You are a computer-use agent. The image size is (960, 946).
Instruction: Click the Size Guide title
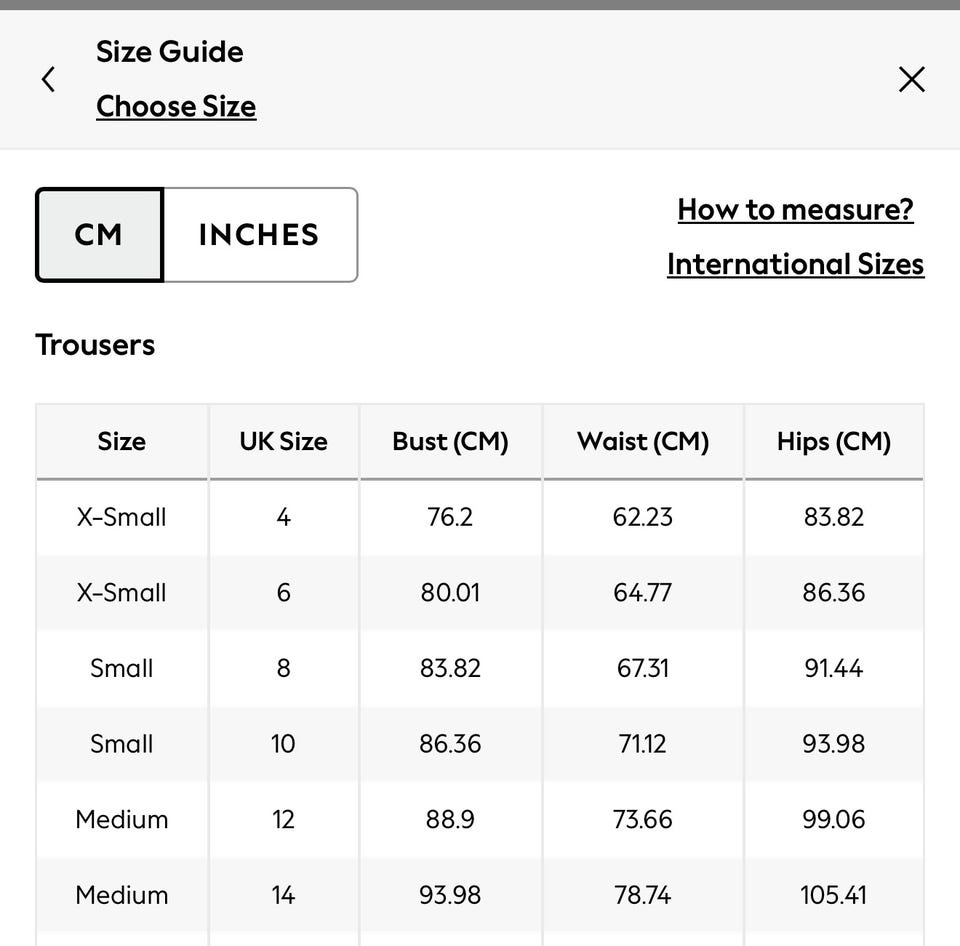pos(169,52)
